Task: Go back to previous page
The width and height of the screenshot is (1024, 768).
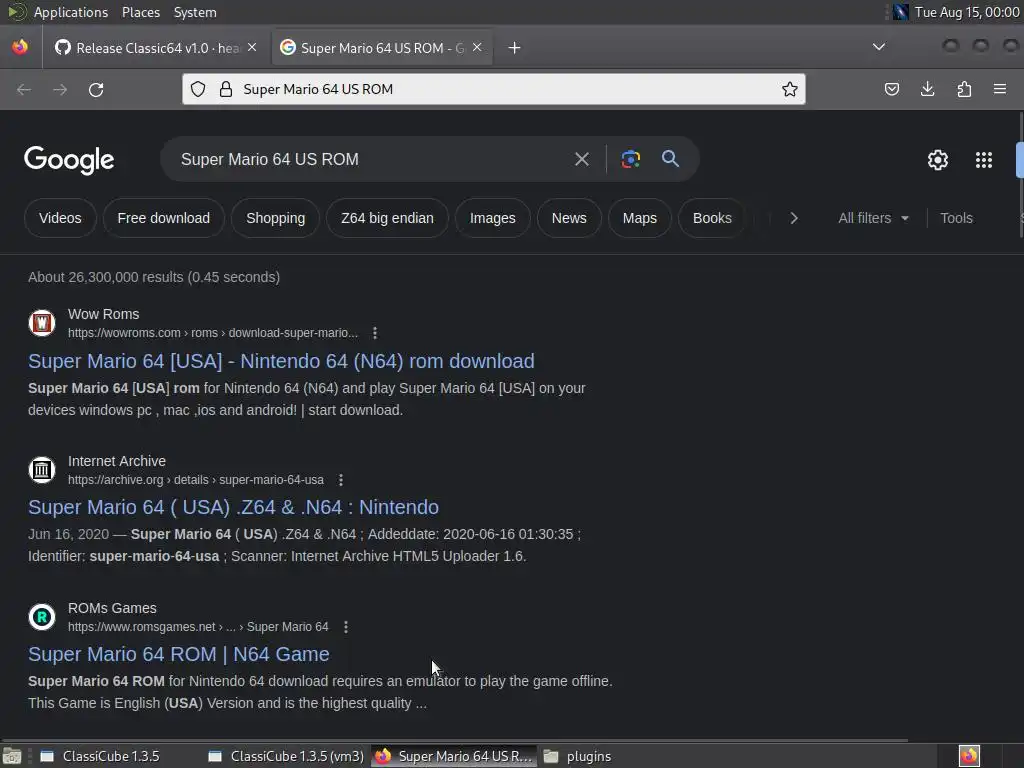Action: tap(24, 89)
